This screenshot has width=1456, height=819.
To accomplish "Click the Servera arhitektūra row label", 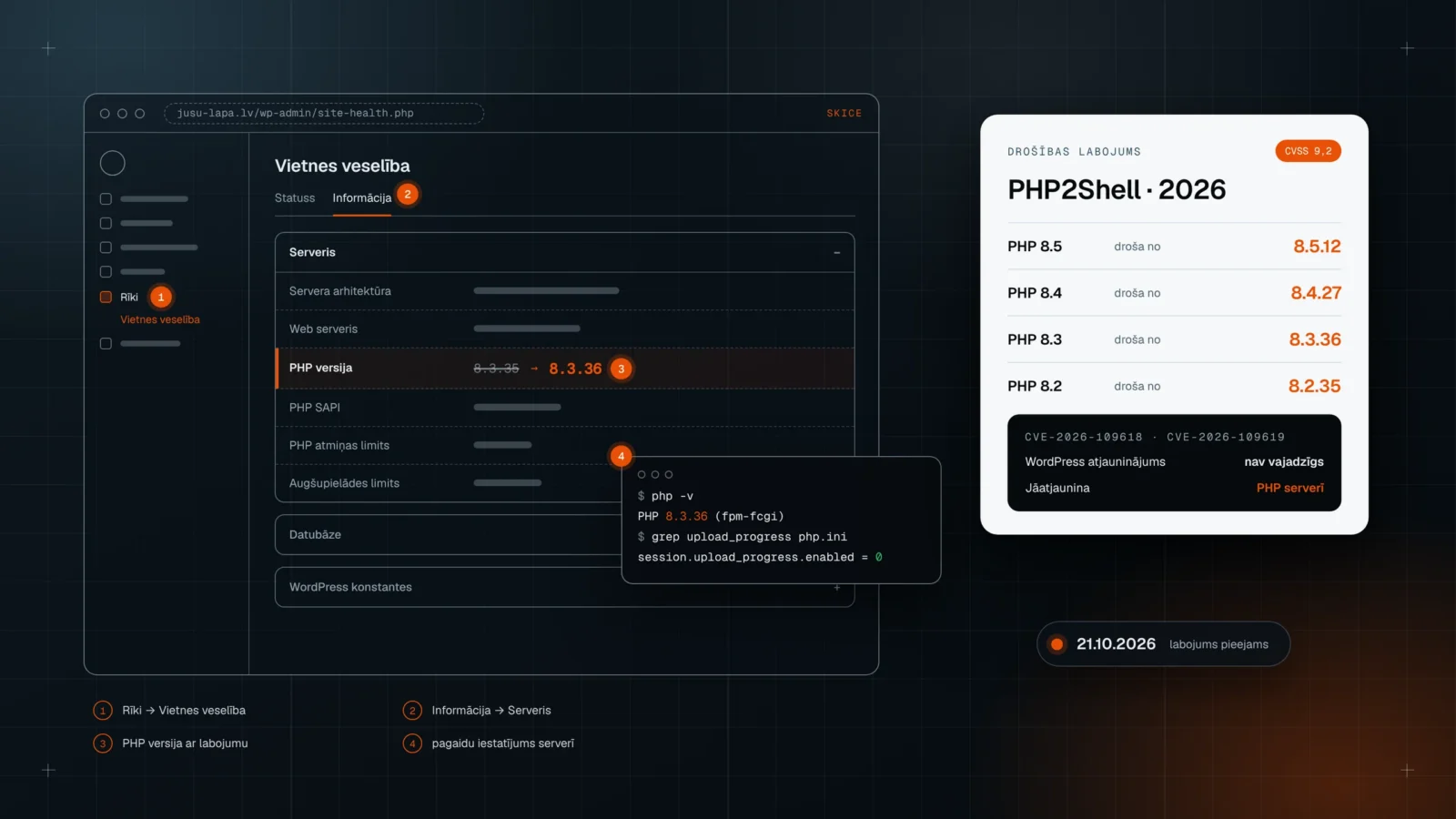I will 339,291.
